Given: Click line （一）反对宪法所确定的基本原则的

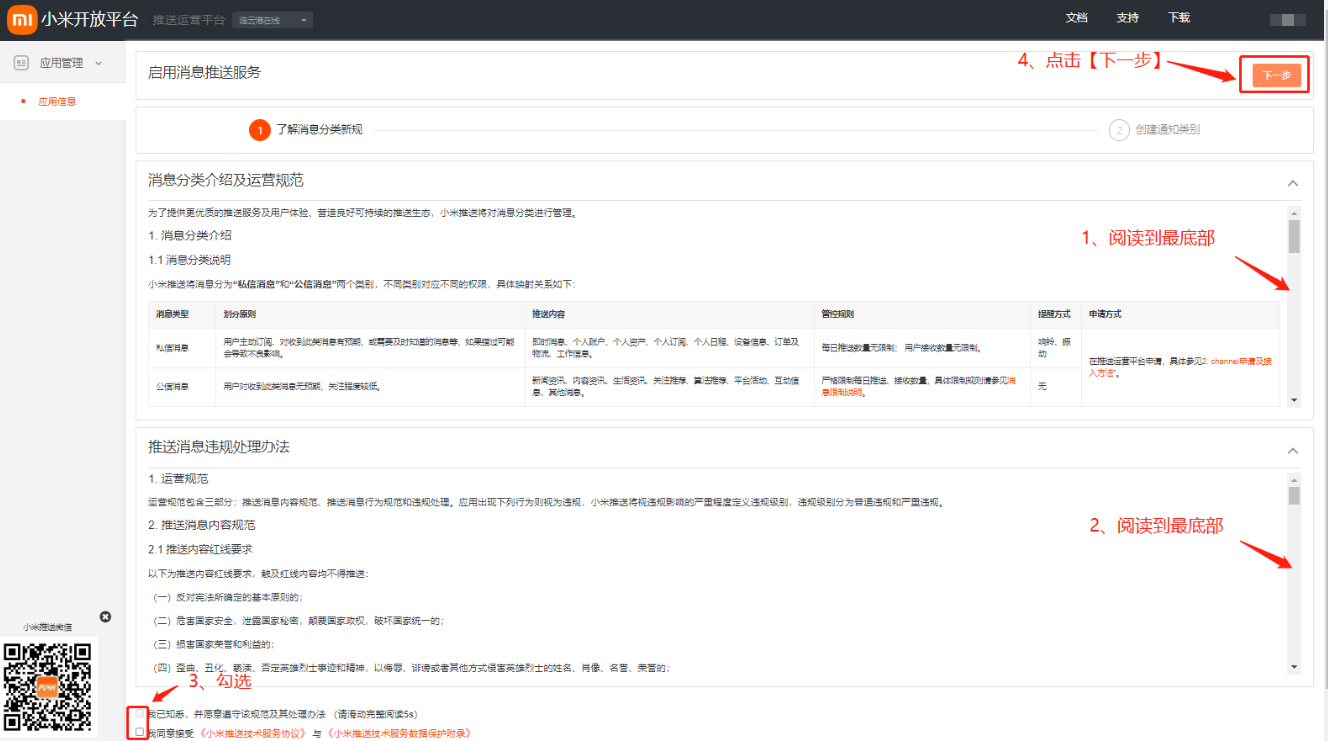Looking at the screenshot, I should tap(228, 597).
